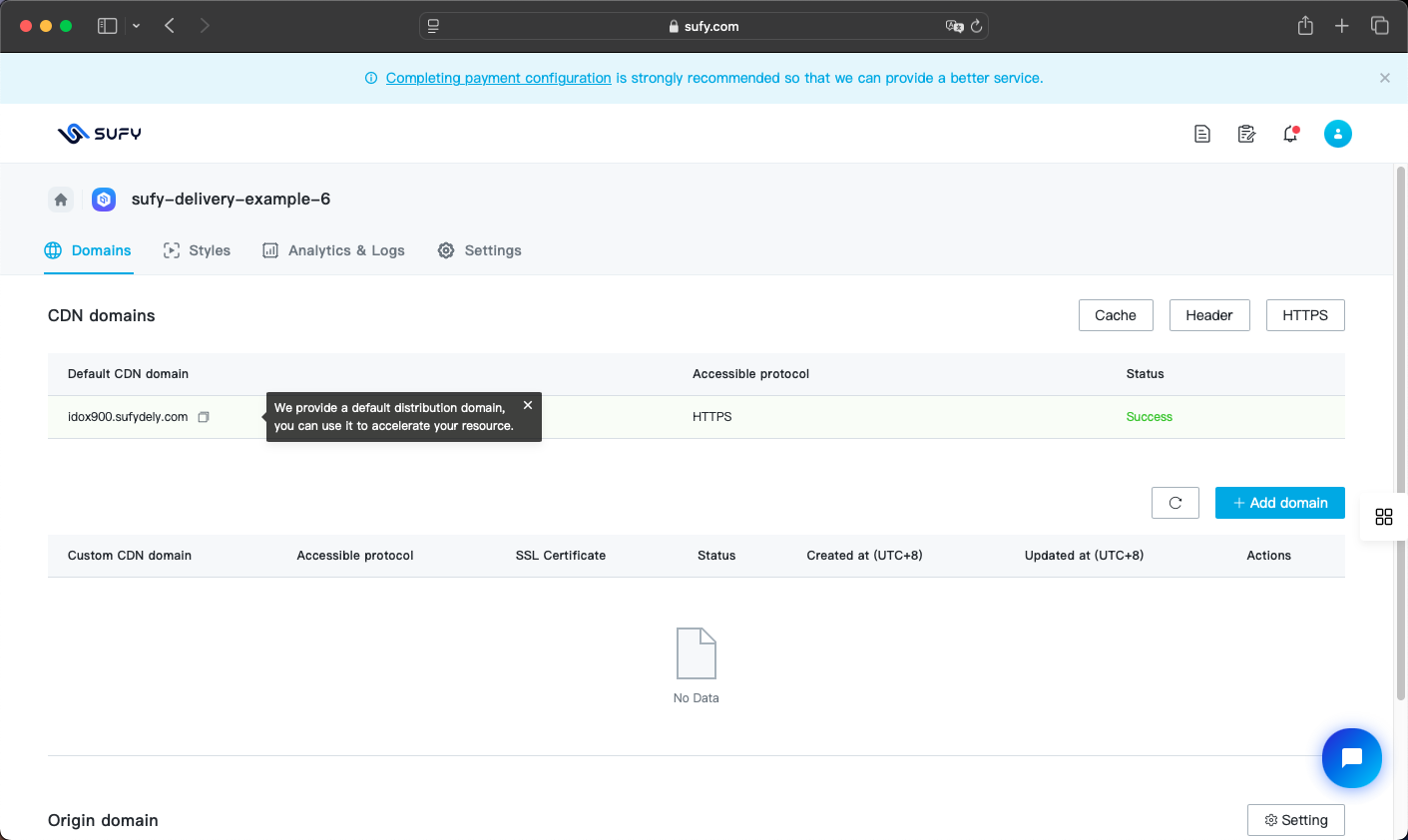This screenshot has width=1408, height=840.
Task: Click the Actions column header
Action: click(1269, 556)
